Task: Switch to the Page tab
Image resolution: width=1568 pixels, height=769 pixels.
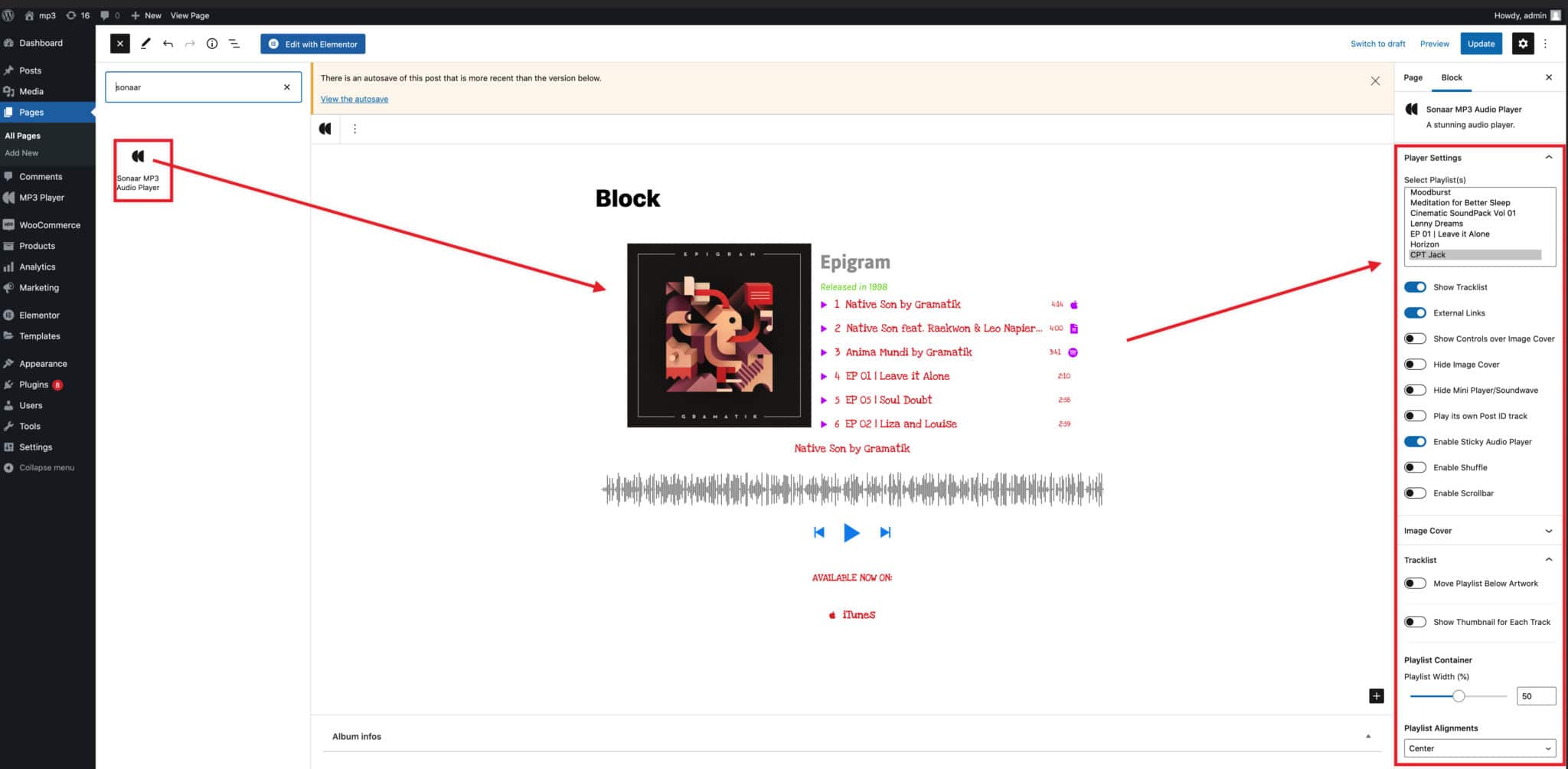Action: point(1413,77)
